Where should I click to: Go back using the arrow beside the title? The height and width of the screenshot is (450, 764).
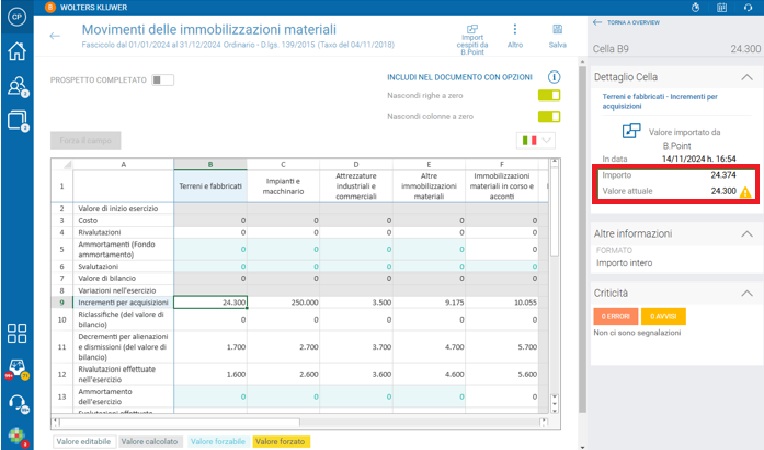pyautogui.click(x=55, y=36)
